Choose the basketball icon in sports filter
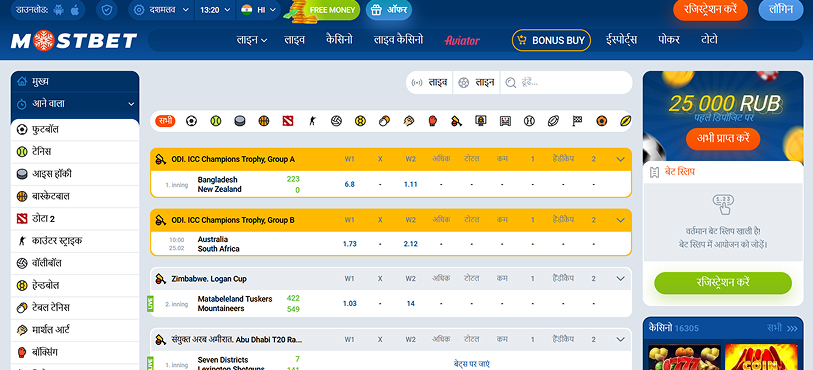This screenshot has height=370, width=813. pos(264,121)
